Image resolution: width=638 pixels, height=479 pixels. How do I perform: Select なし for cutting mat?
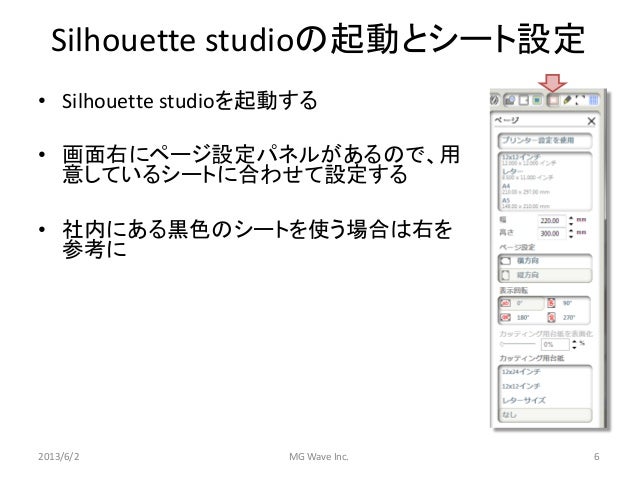click(545, 415)
